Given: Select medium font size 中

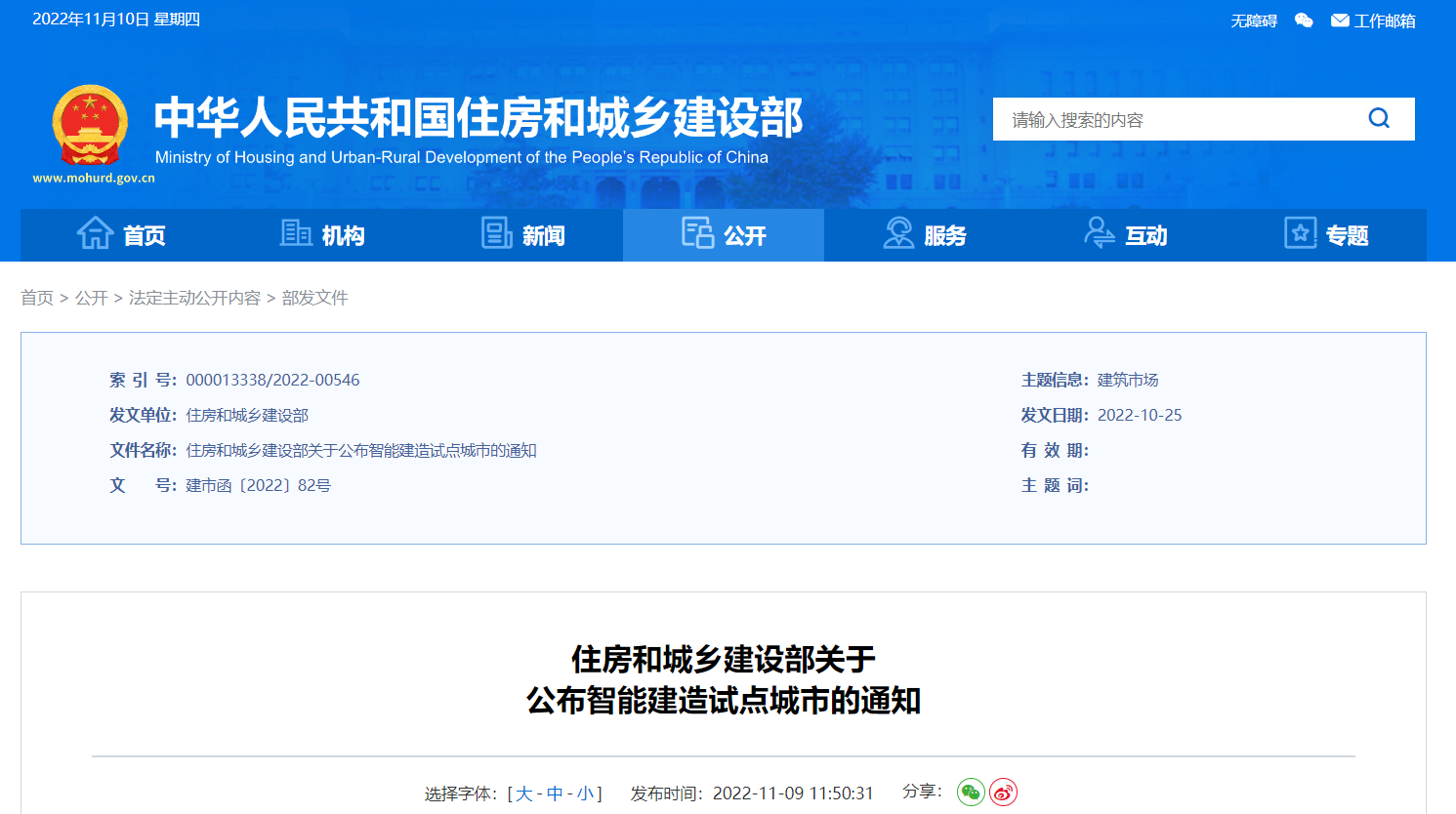Looking at the screenshot, I should pyautogui.click(x=555, y=794).
